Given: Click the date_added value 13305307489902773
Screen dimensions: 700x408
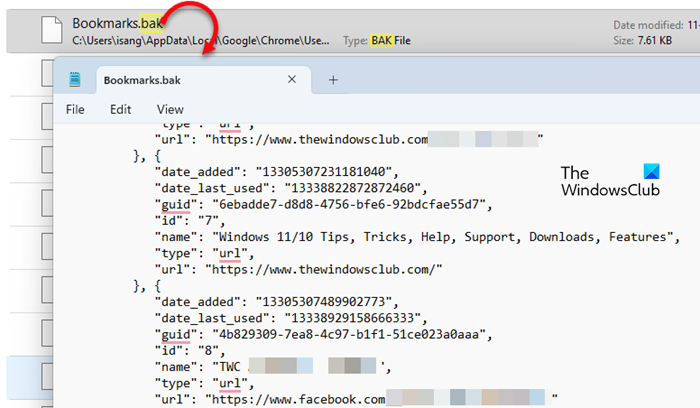Looking at the screenshot, I should [324, 302].
